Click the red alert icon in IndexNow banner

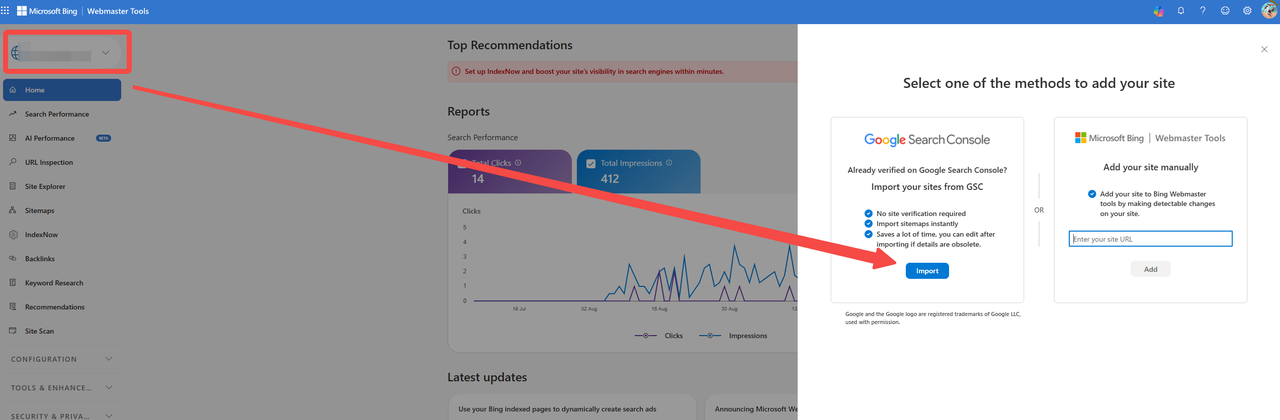coord(457,72)
